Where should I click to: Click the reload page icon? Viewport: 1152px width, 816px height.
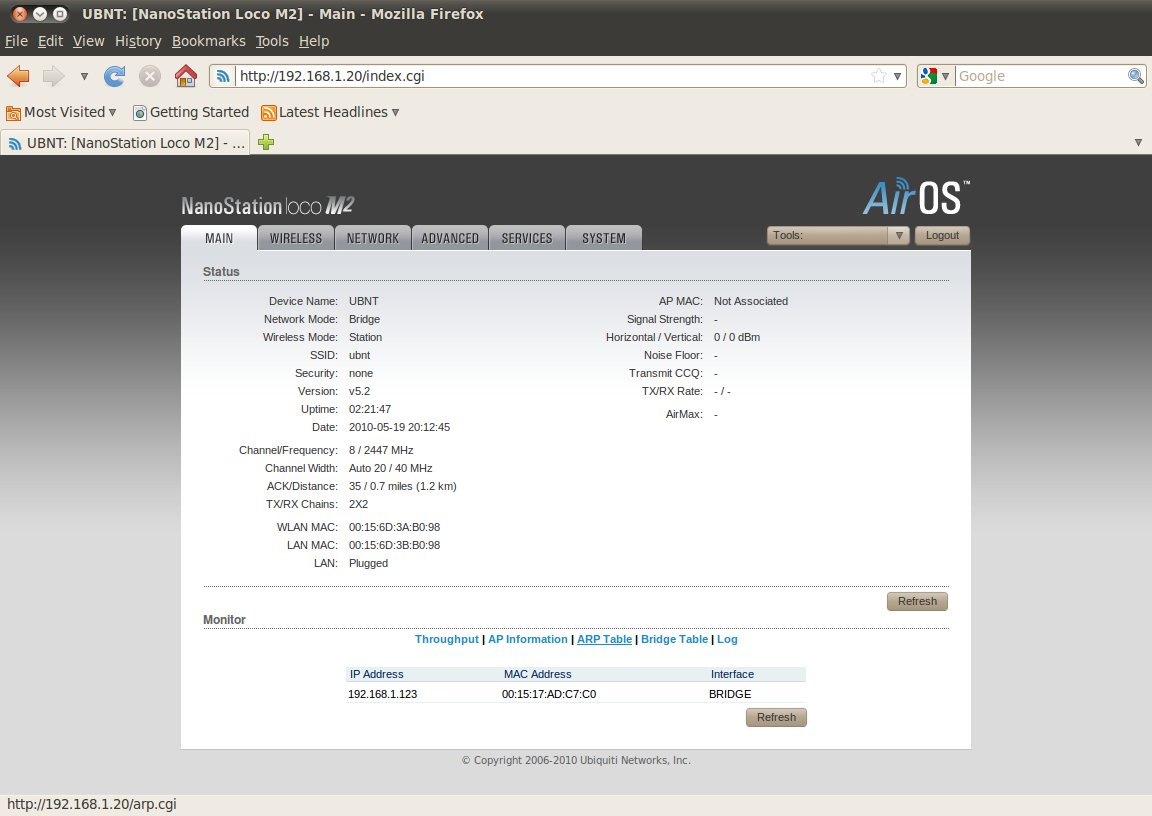pos(115,76)
